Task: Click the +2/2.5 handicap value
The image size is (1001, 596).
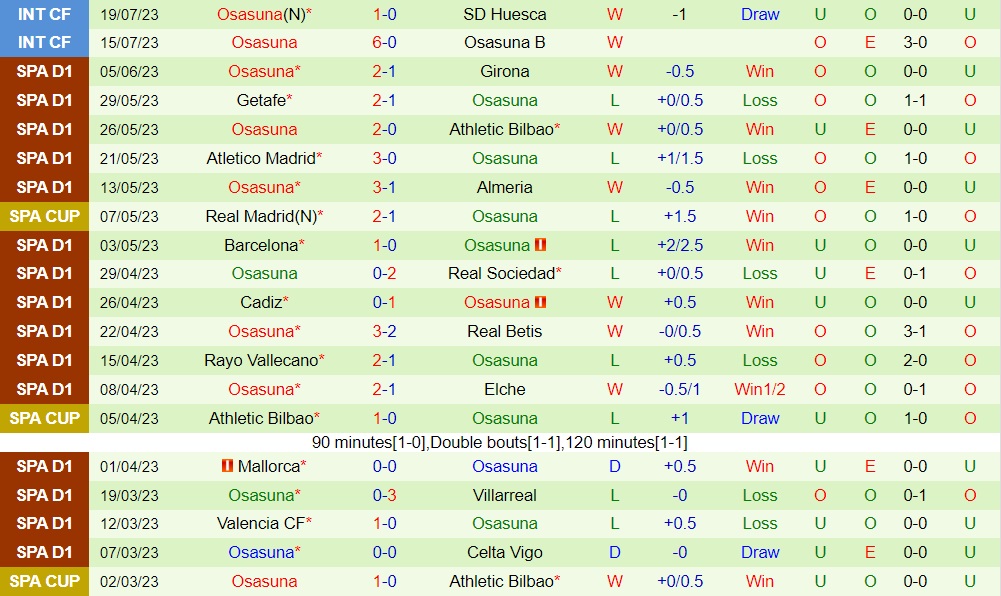Action: 680,245
